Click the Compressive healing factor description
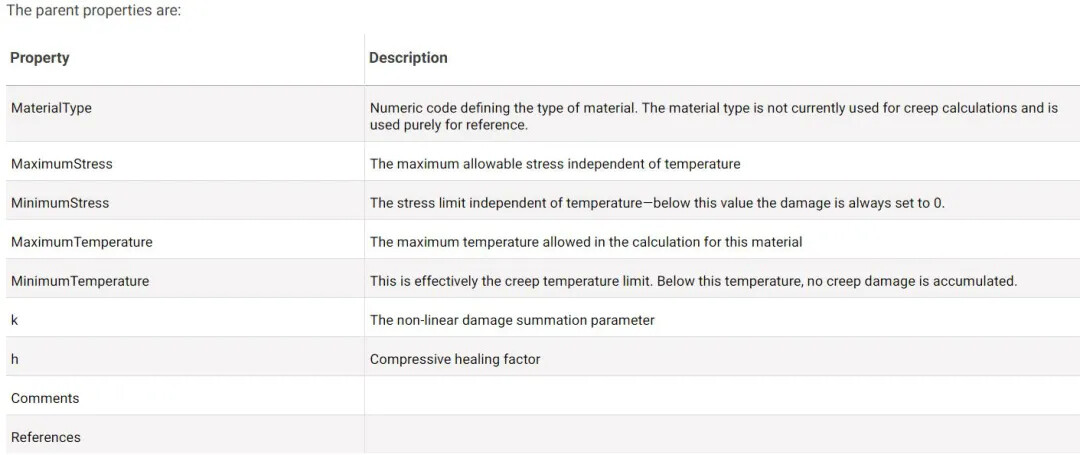The image size is (1080, 455). tap(455, 359)
